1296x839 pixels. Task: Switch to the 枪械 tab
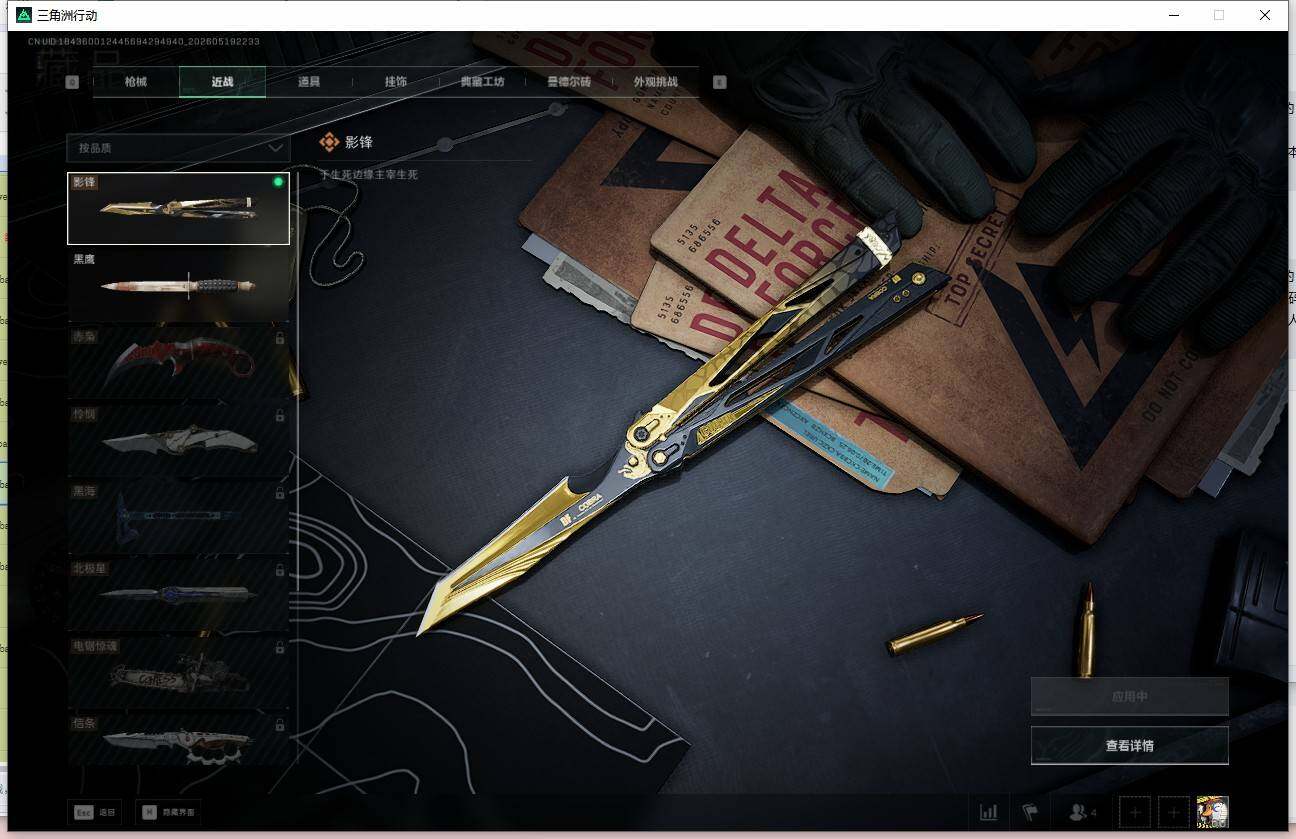pos(136,82)
